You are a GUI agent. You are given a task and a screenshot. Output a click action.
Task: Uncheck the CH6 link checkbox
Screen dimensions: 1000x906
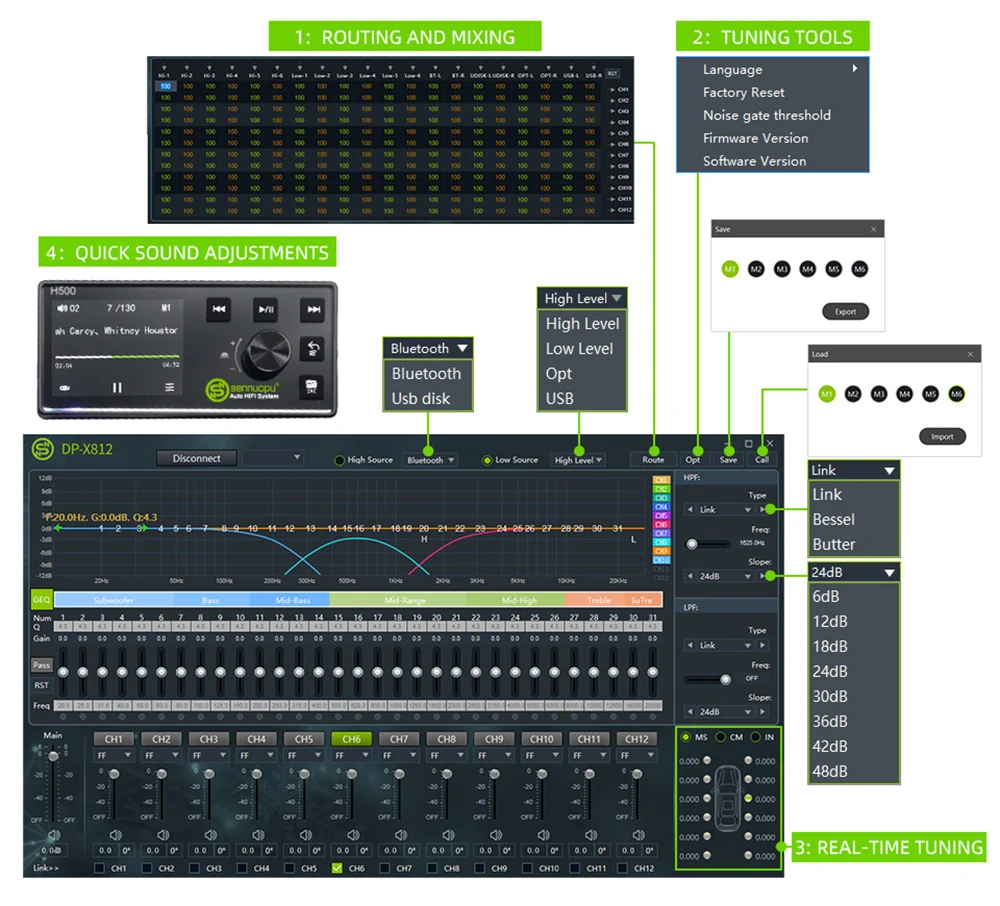tap(337, 868)
